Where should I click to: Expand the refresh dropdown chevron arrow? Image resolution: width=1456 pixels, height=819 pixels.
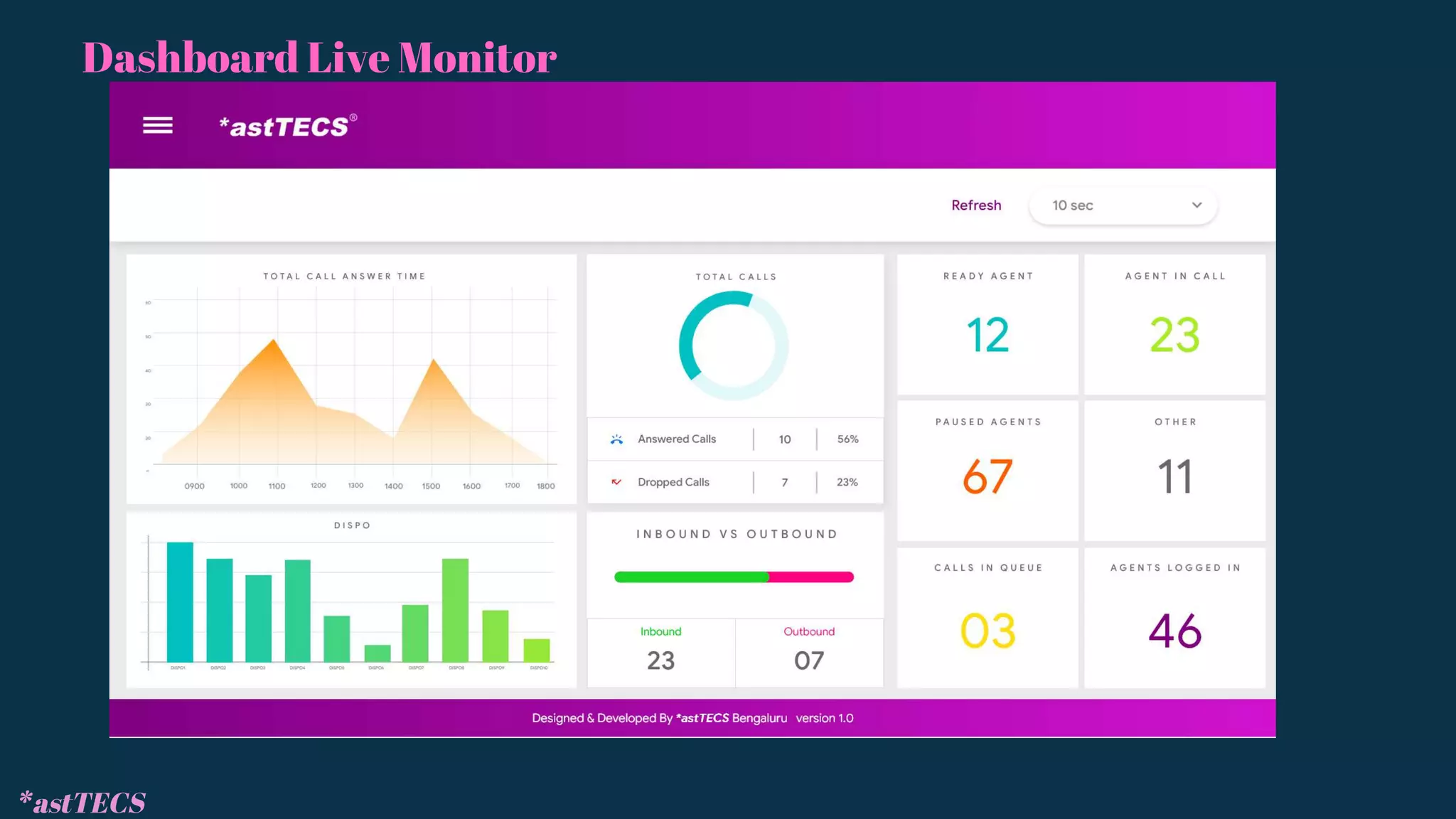click(1197, 205)
